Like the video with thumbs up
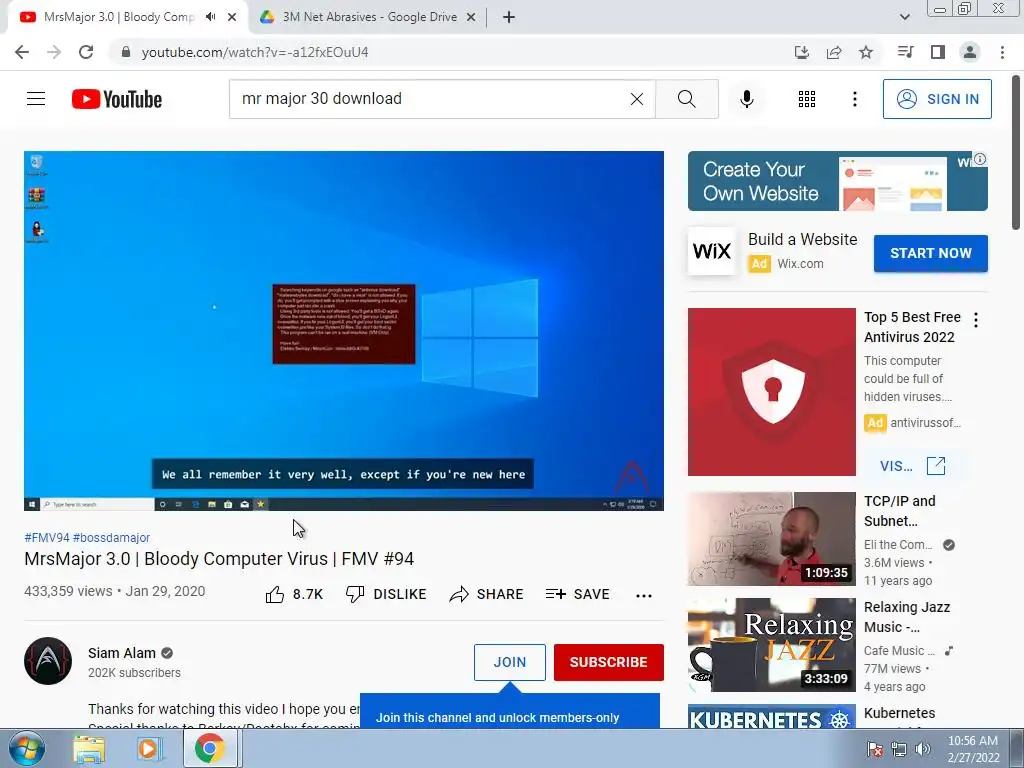This screenshot has height=768, width=1024. tap(294, 594)
